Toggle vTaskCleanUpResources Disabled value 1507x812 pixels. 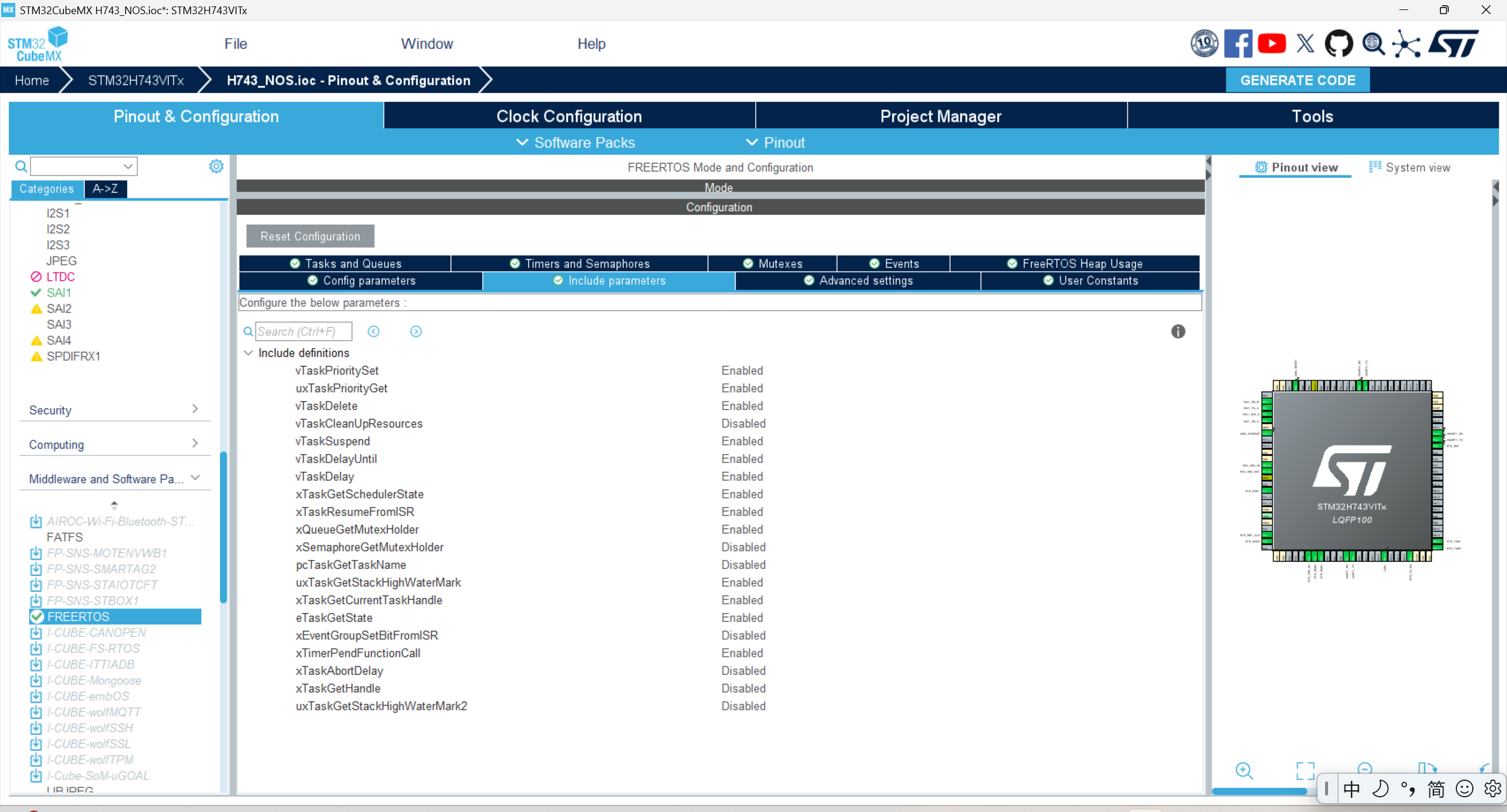743,424
